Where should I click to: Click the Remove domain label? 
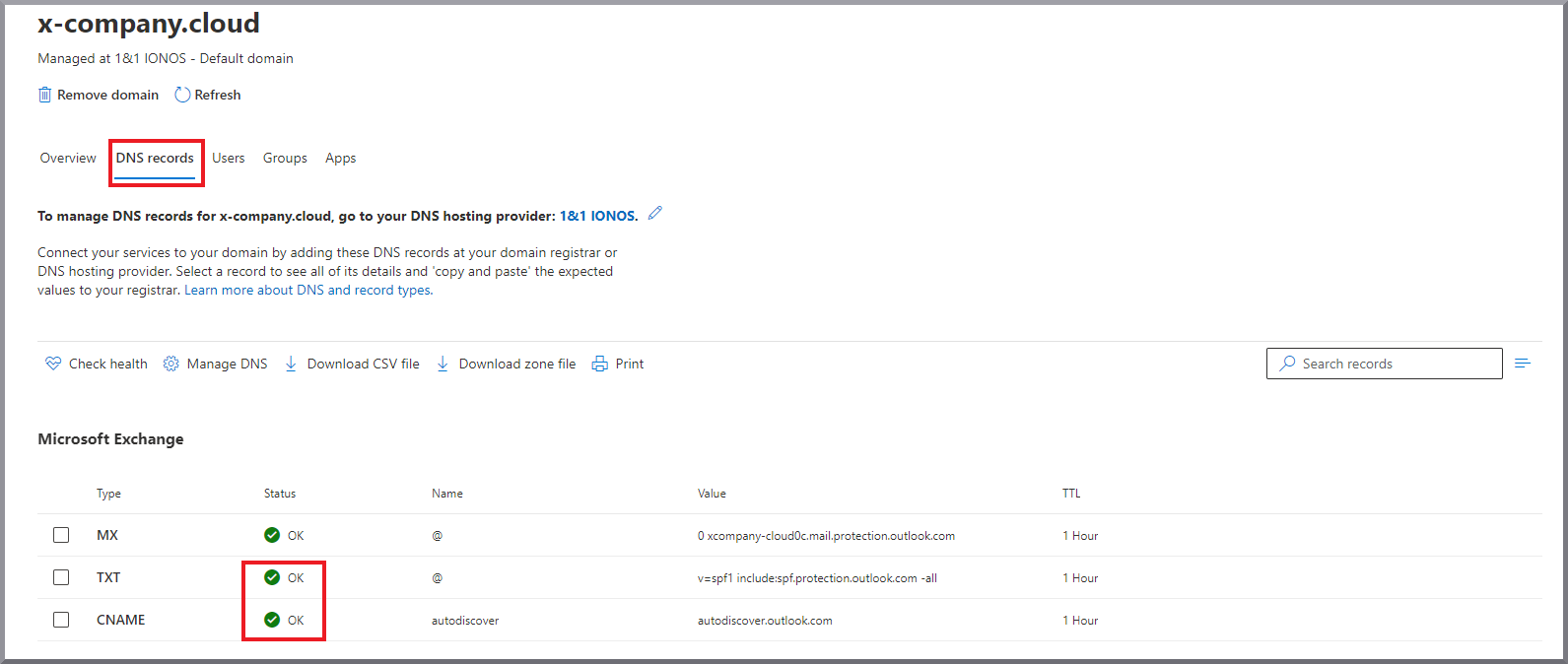(107, 95)
